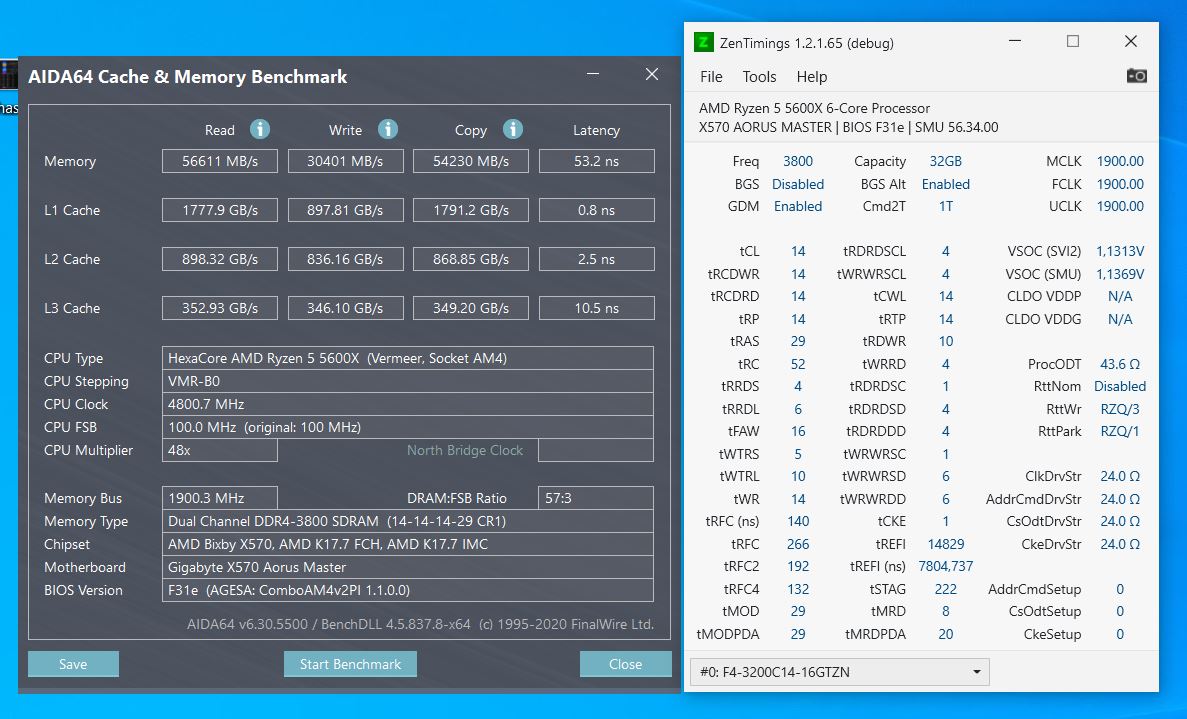Click the Write info icon in AIDA64
1187x719 pixels.
point(388,129)
